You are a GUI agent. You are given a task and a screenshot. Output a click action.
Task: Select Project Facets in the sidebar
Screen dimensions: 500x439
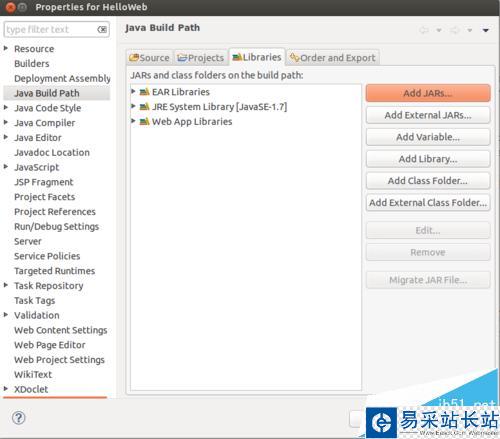click(x=45, y=197)
